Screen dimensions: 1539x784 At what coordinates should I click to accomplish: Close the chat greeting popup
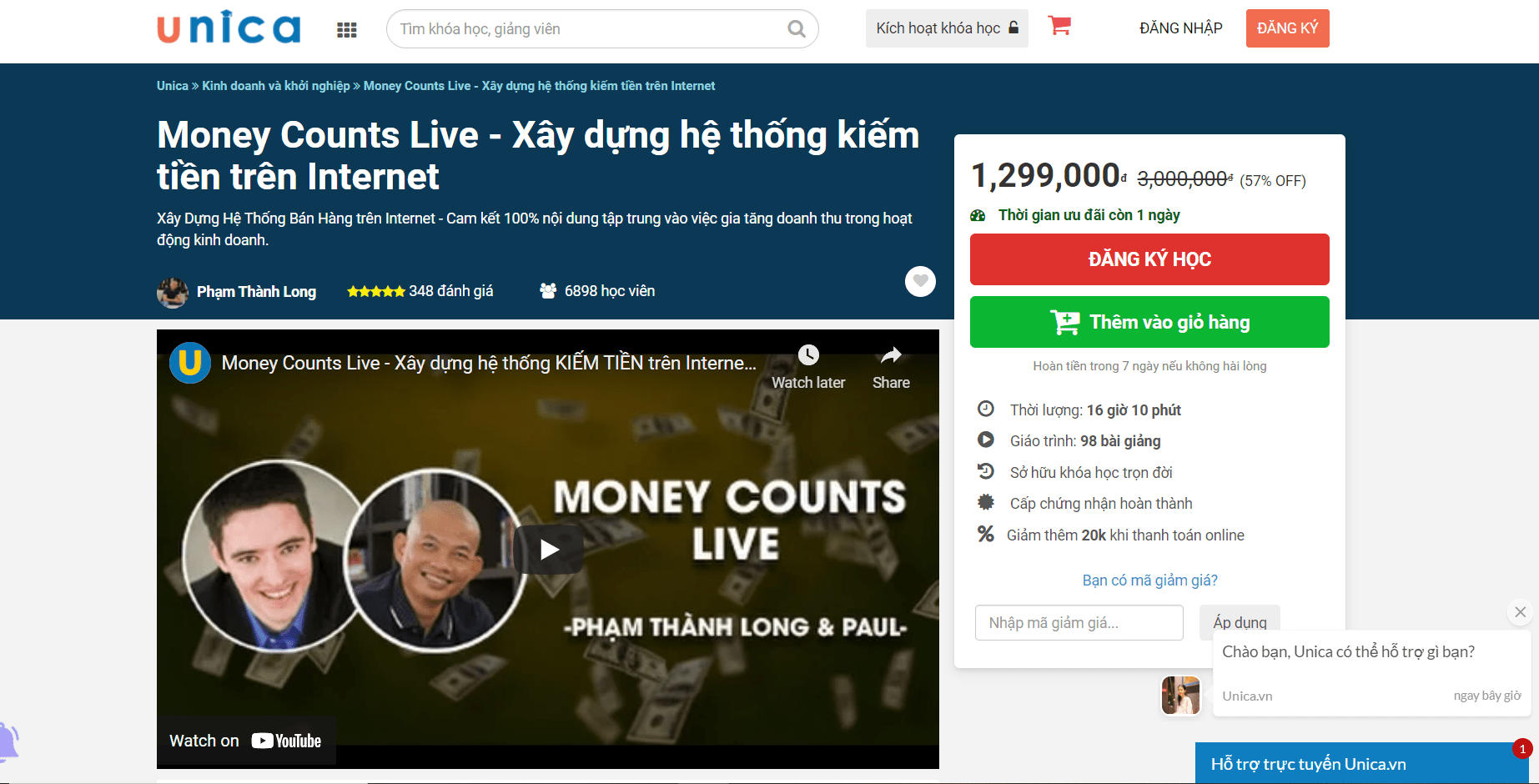point(1520,612)
